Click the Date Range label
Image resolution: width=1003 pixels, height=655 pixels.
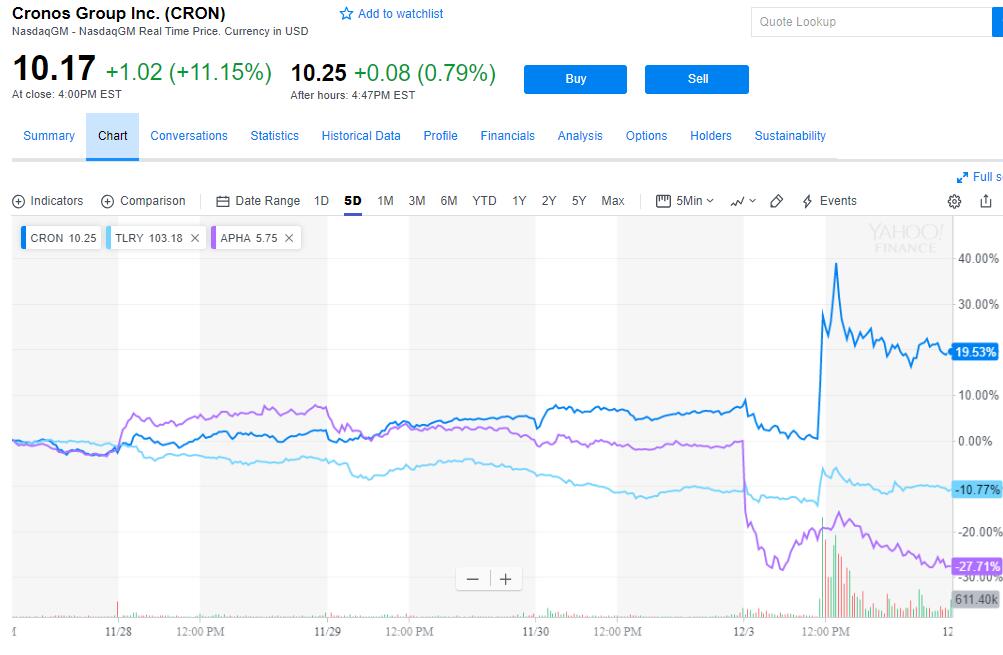click(x=267, y=201)
